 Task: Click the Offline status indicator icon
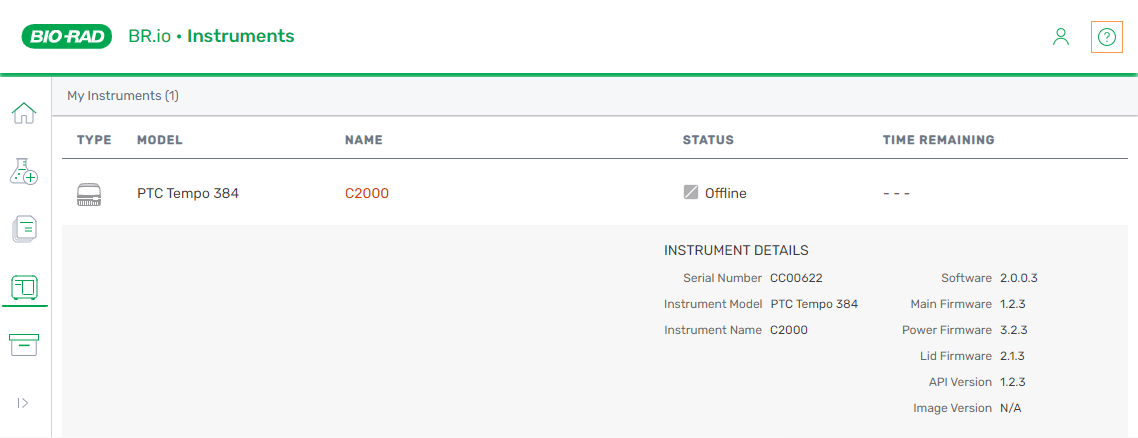click(x=691, y=193)
